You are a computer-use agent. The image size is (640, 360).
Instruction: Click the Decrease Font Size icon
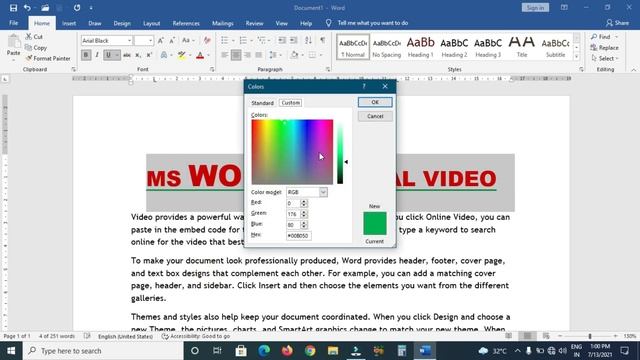click(x=172, y=40)
